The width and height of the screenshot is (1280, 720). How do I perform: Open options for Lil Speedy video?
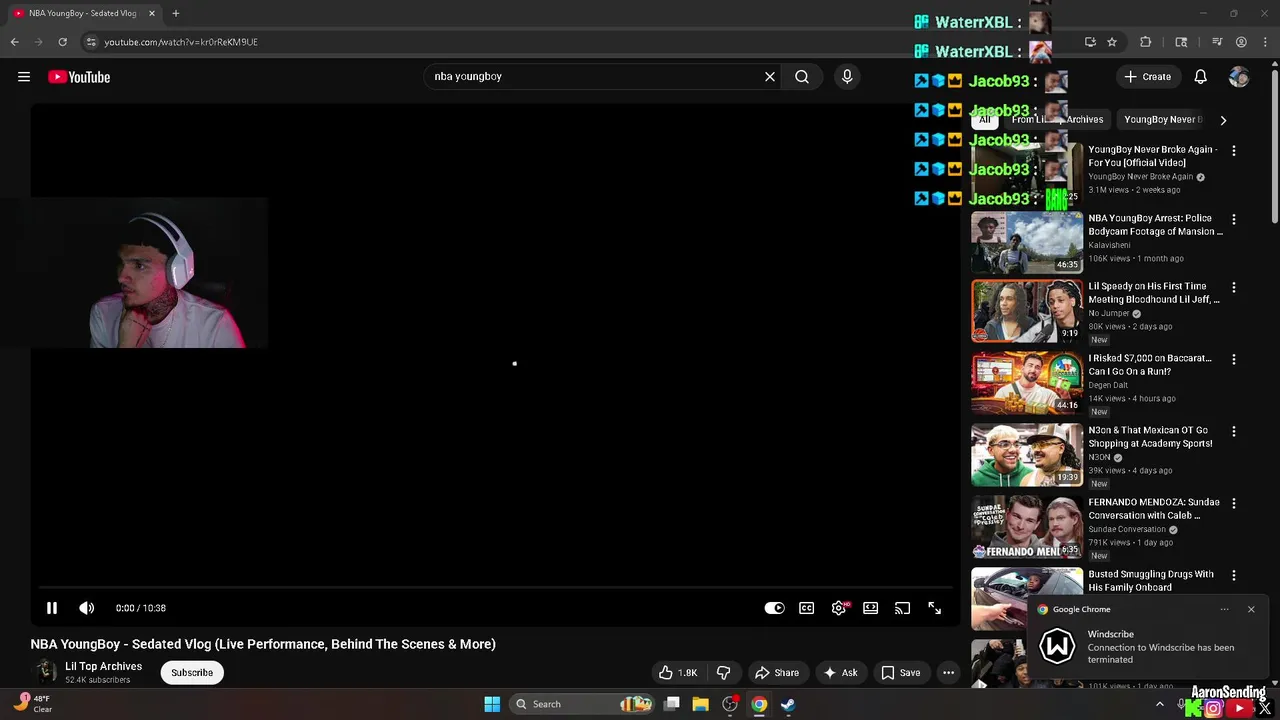[1234, 287]
